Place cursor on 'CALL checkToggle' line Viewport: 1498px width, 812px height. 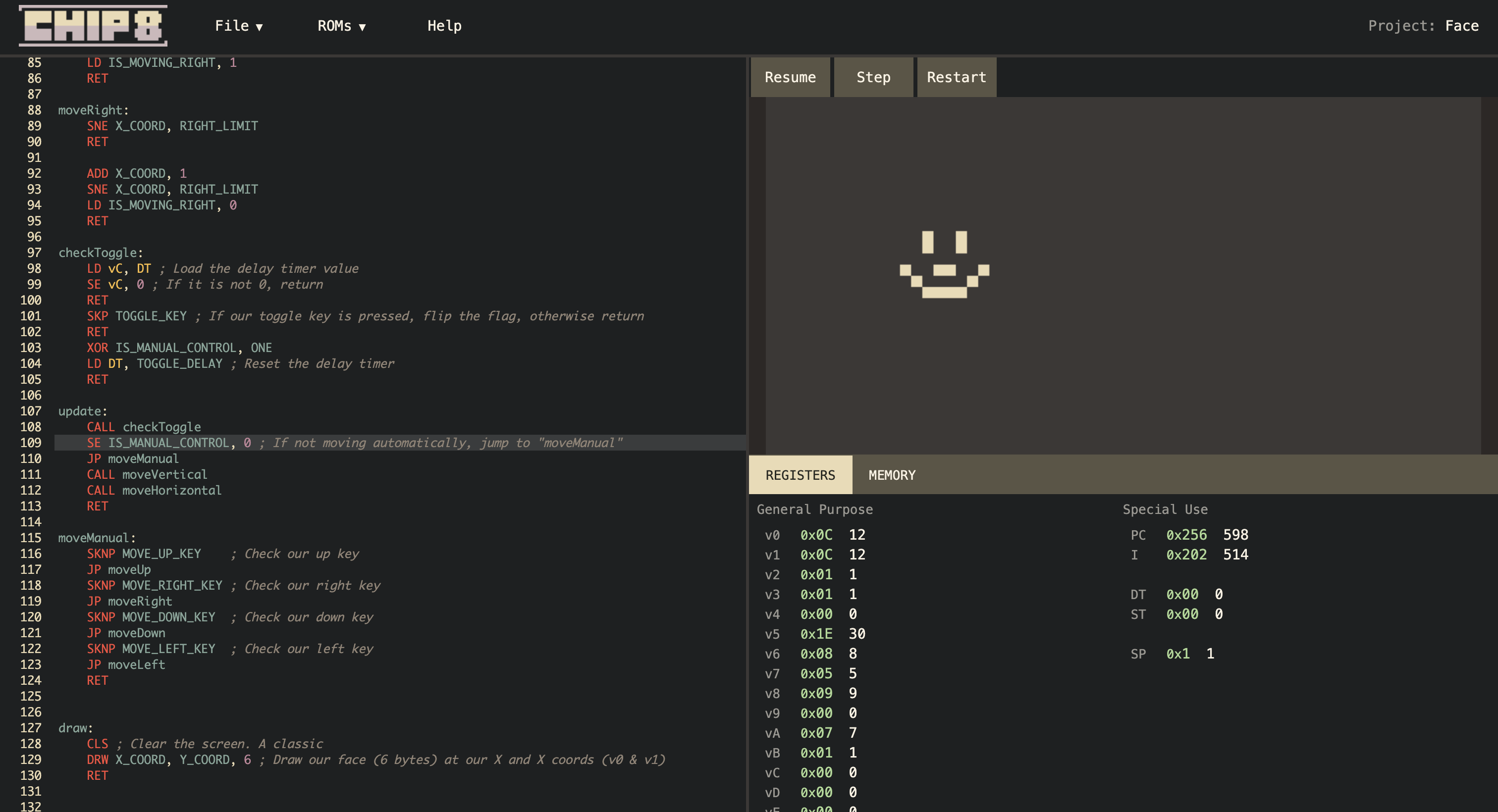(144, 427)
